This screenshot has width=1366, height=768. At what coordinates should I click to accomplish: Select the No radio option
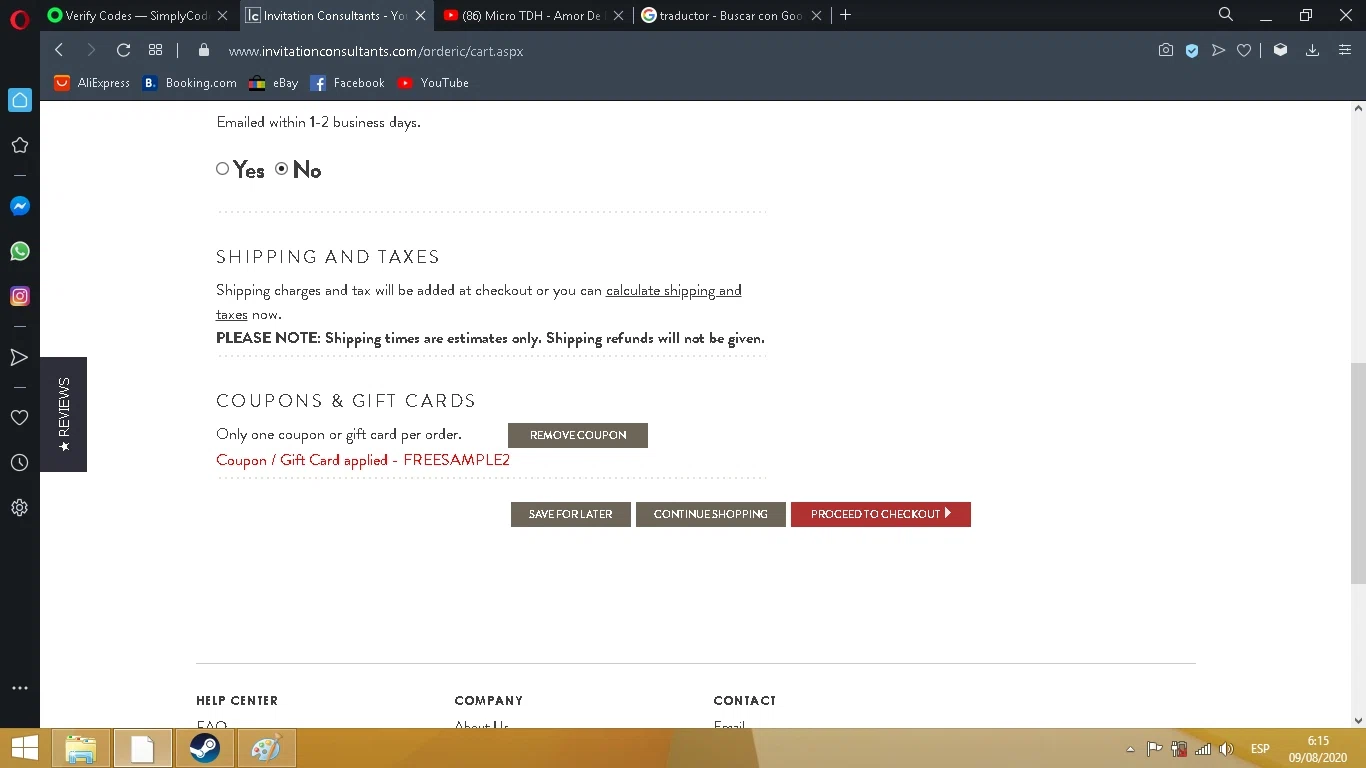coord(282,169)
